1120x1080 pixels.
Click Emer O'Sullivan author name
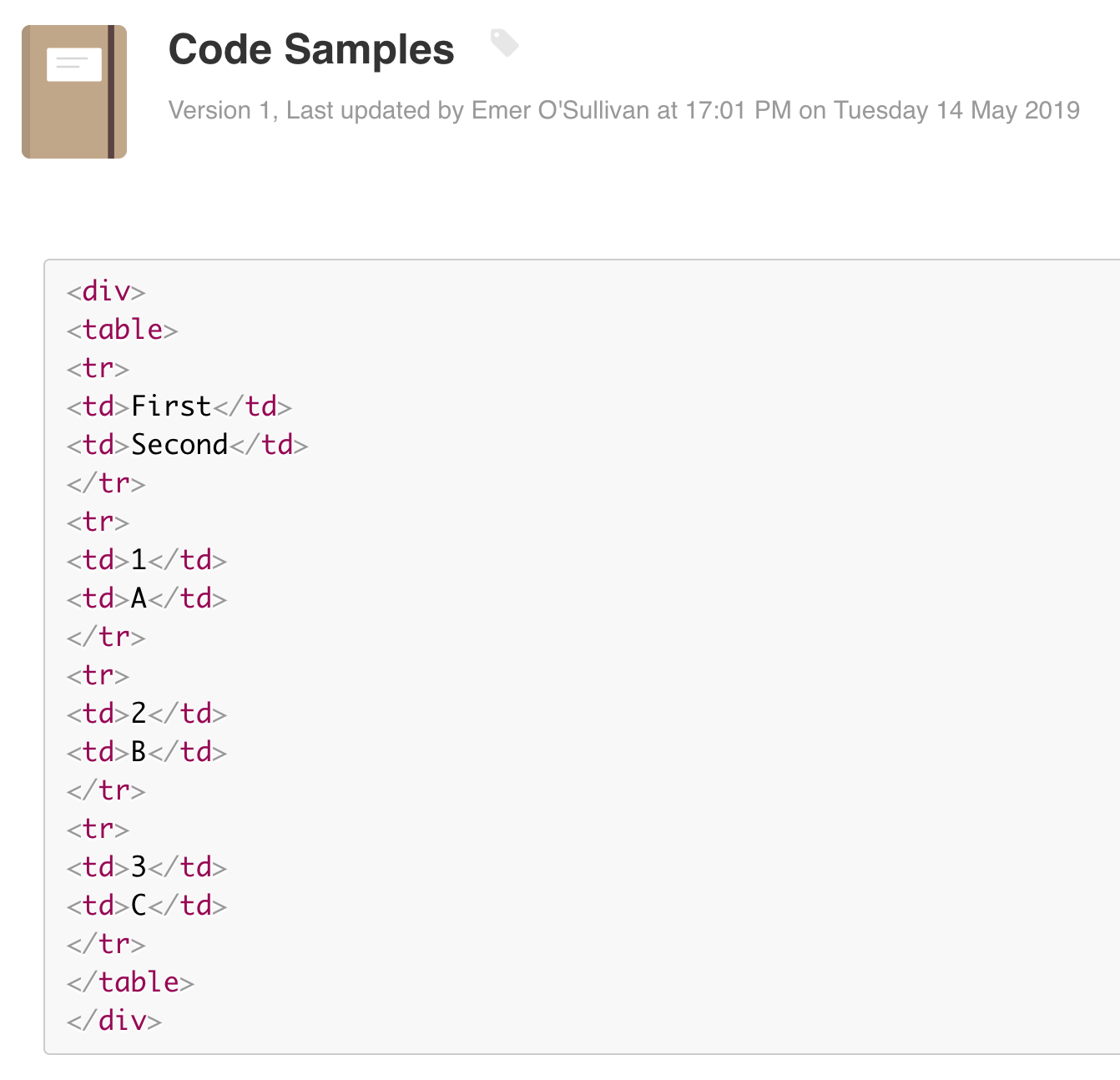coord(560,110)
